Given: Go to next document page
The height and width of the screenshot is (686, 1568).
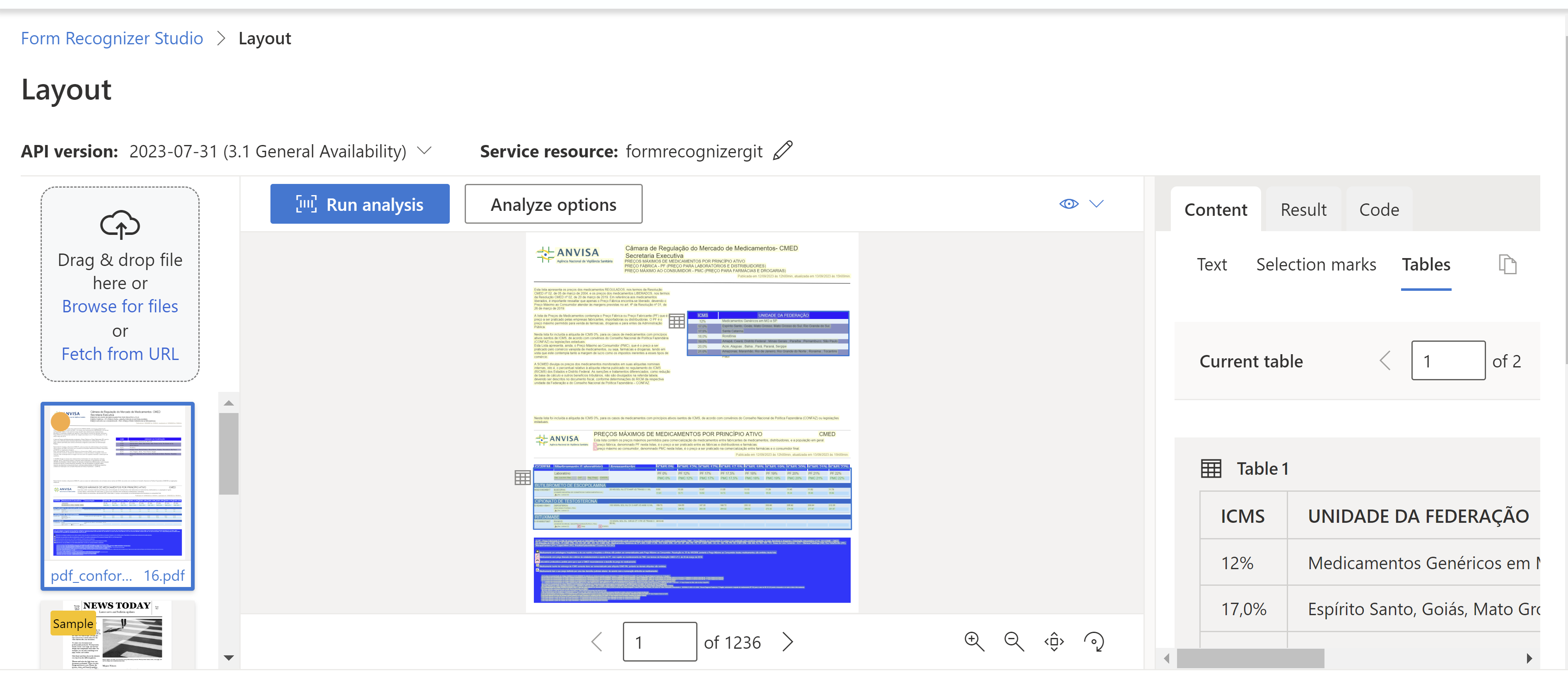Looking at the screenshot, I should click(788, 642).
